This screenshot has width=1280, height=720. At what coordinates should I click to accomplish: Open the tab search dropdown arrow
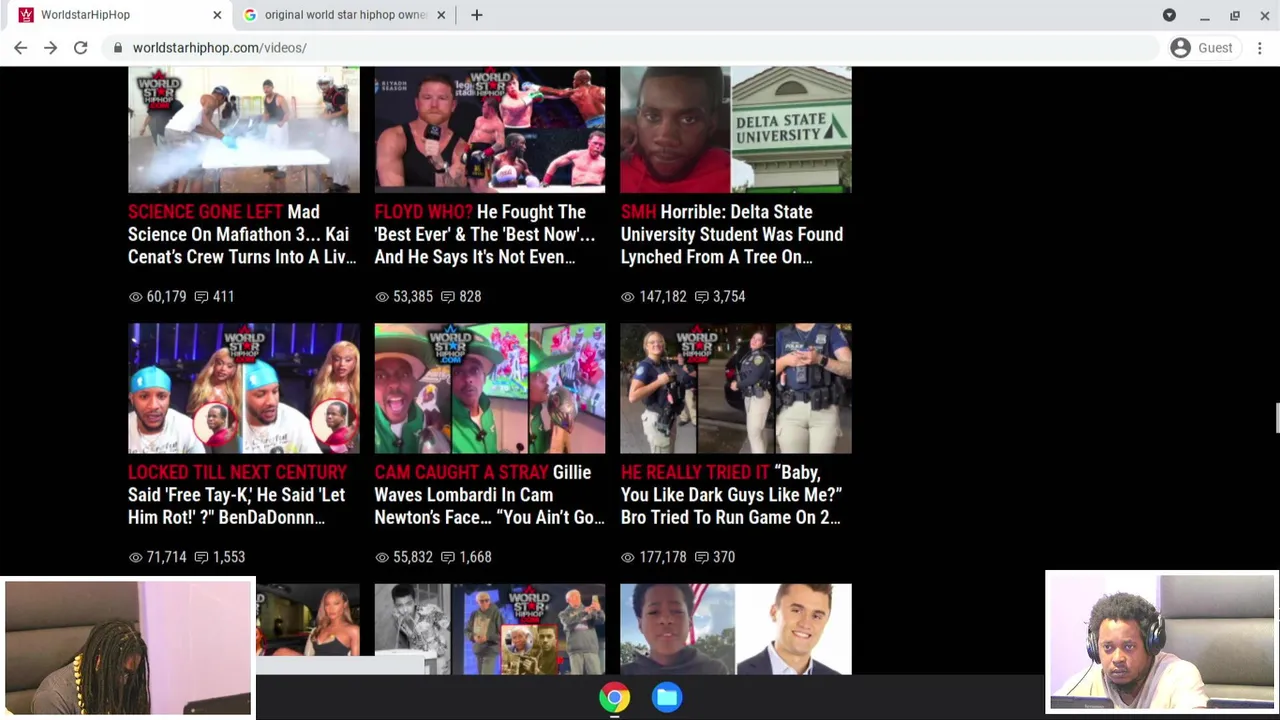pos(1169,15)
